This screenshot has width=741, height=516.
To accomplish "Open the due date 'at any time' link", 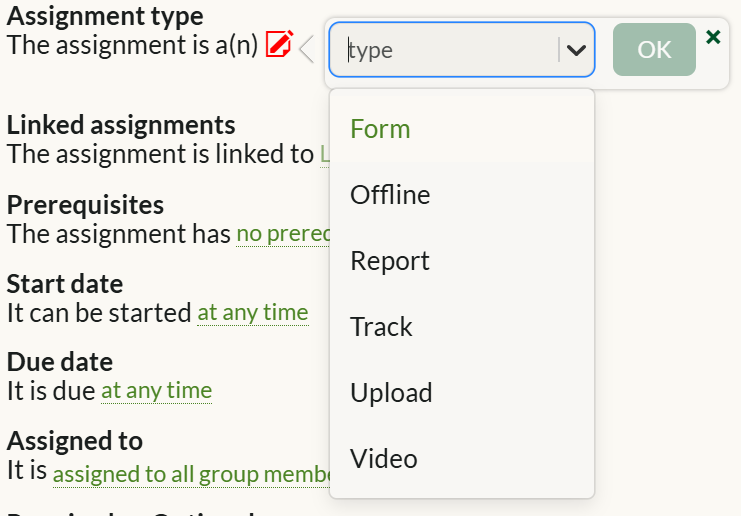I will pyautogui.click(x=156, y=391).
